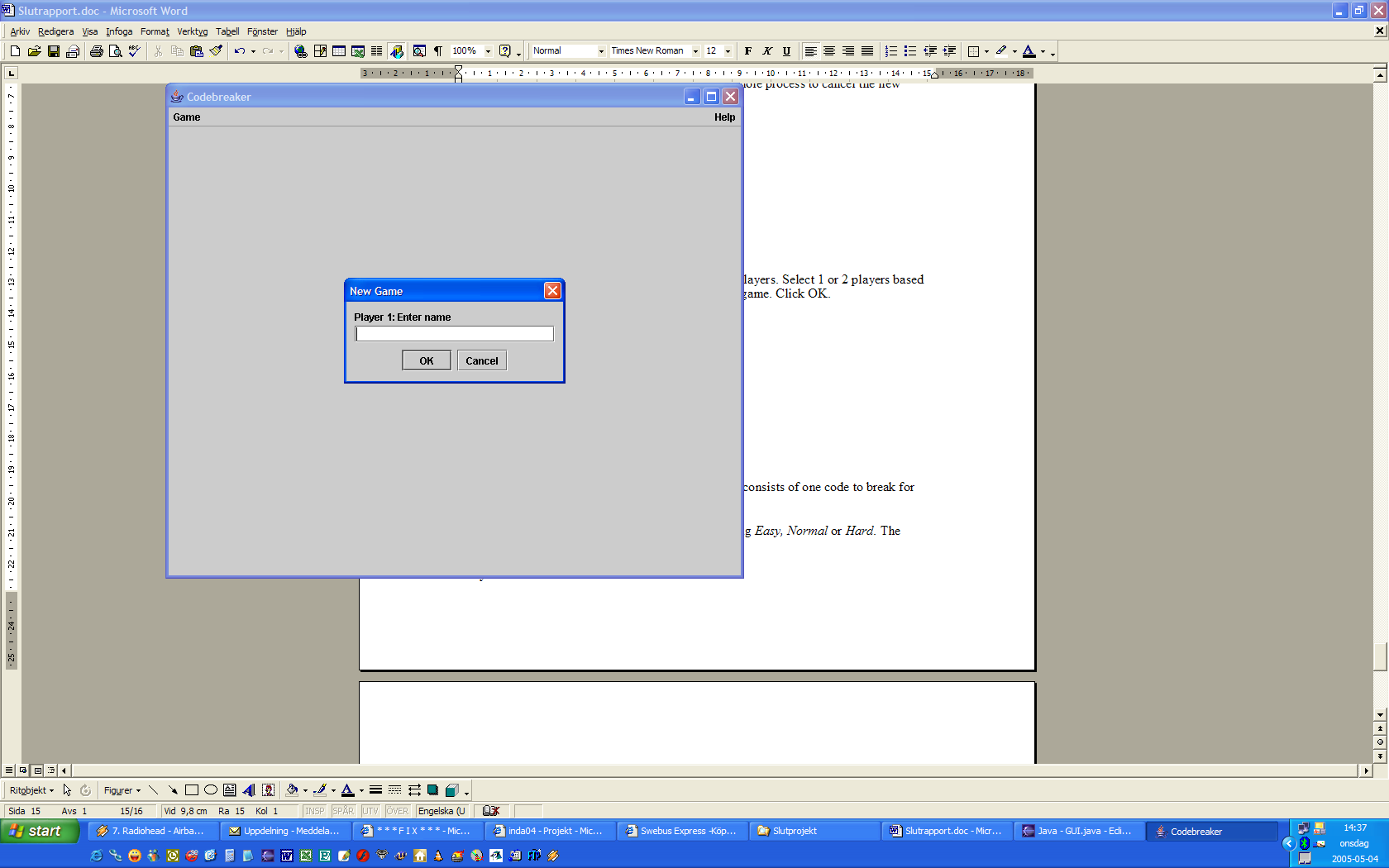Click the spelling and grammar check icon

click(x=134, y=51)
